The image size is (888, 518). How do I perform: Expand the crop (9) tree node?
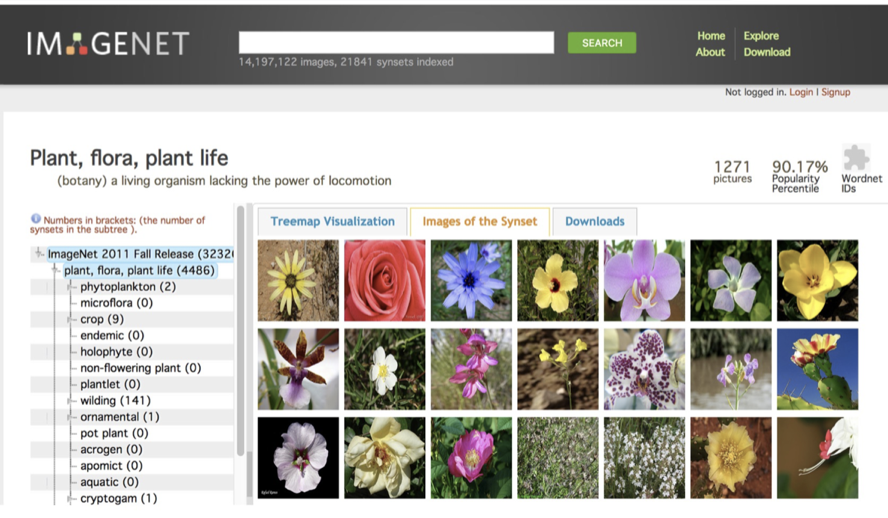point(71,319)
